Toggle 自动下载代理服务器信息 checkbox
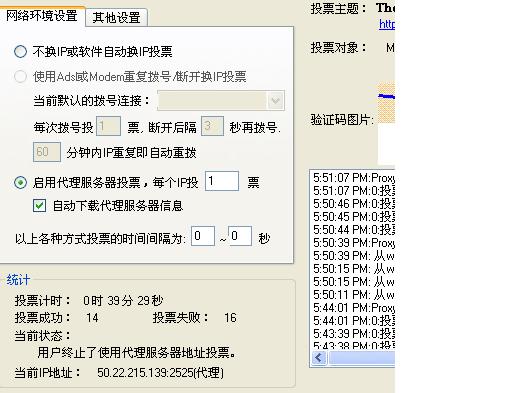 pos(39,206)
